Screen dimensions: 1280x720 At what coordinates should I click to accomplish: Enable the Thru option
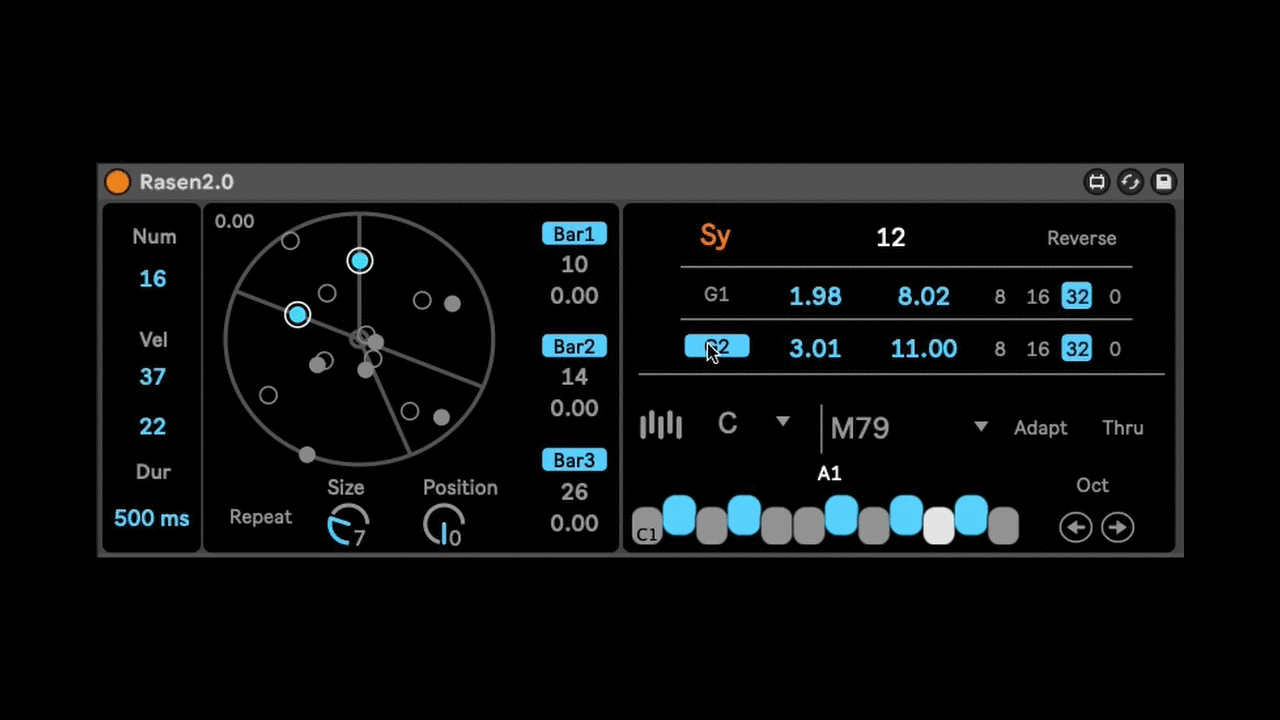click(x=1123, y=428)
